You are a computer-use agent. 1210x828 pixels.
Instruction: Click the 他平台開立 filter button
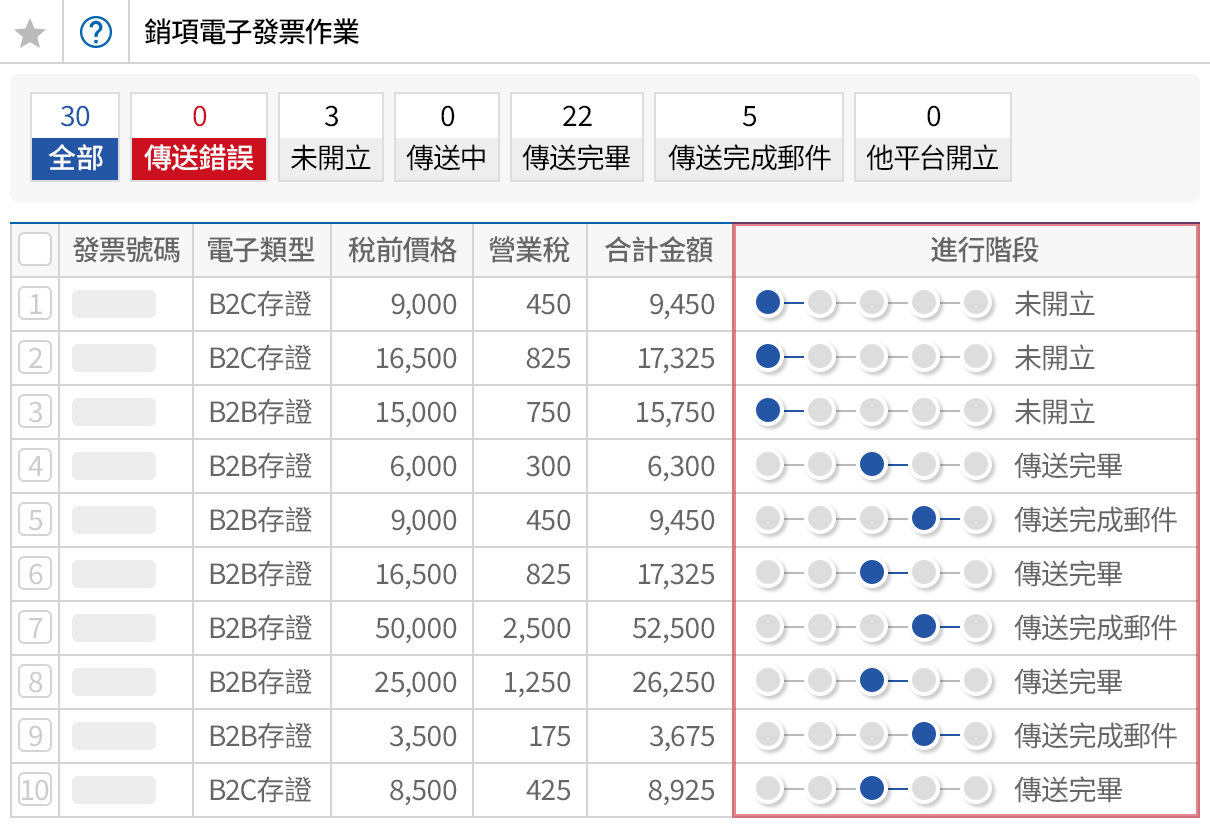pyautogui.click(x=932, y=135)
